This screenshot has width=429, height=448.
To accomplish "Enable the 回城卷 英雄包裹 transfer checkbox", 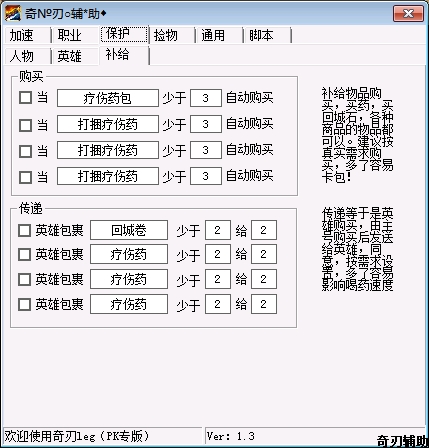I will pyautogui.click(x=24, y=230).
